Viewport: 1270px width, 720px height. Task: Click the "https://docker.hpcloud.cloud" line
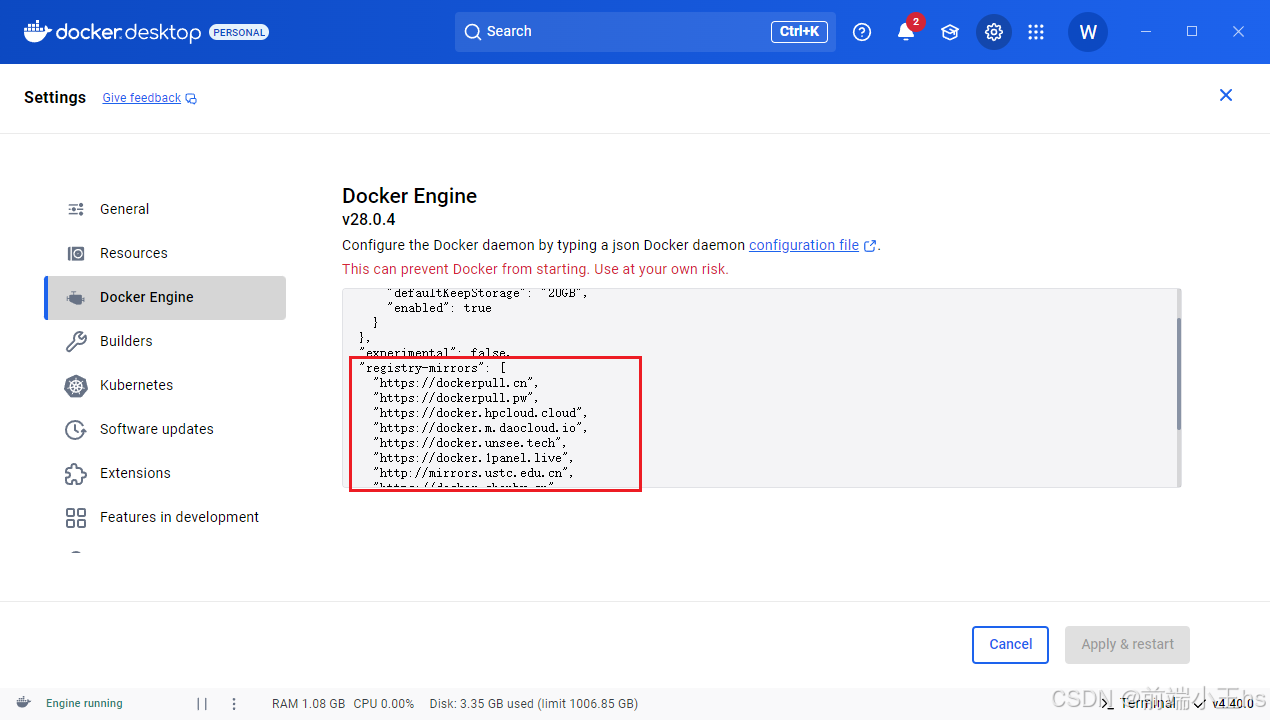[481, 413]
